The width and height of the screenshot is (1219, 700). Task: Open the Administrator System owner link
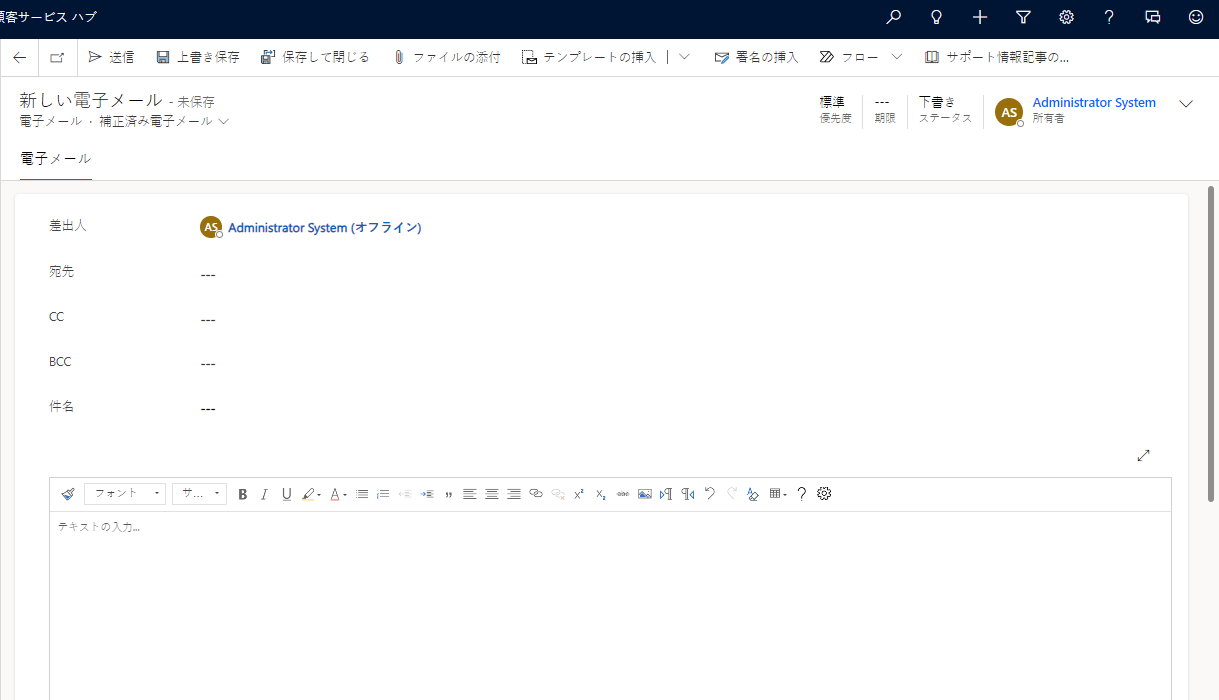click(1094, 103)
